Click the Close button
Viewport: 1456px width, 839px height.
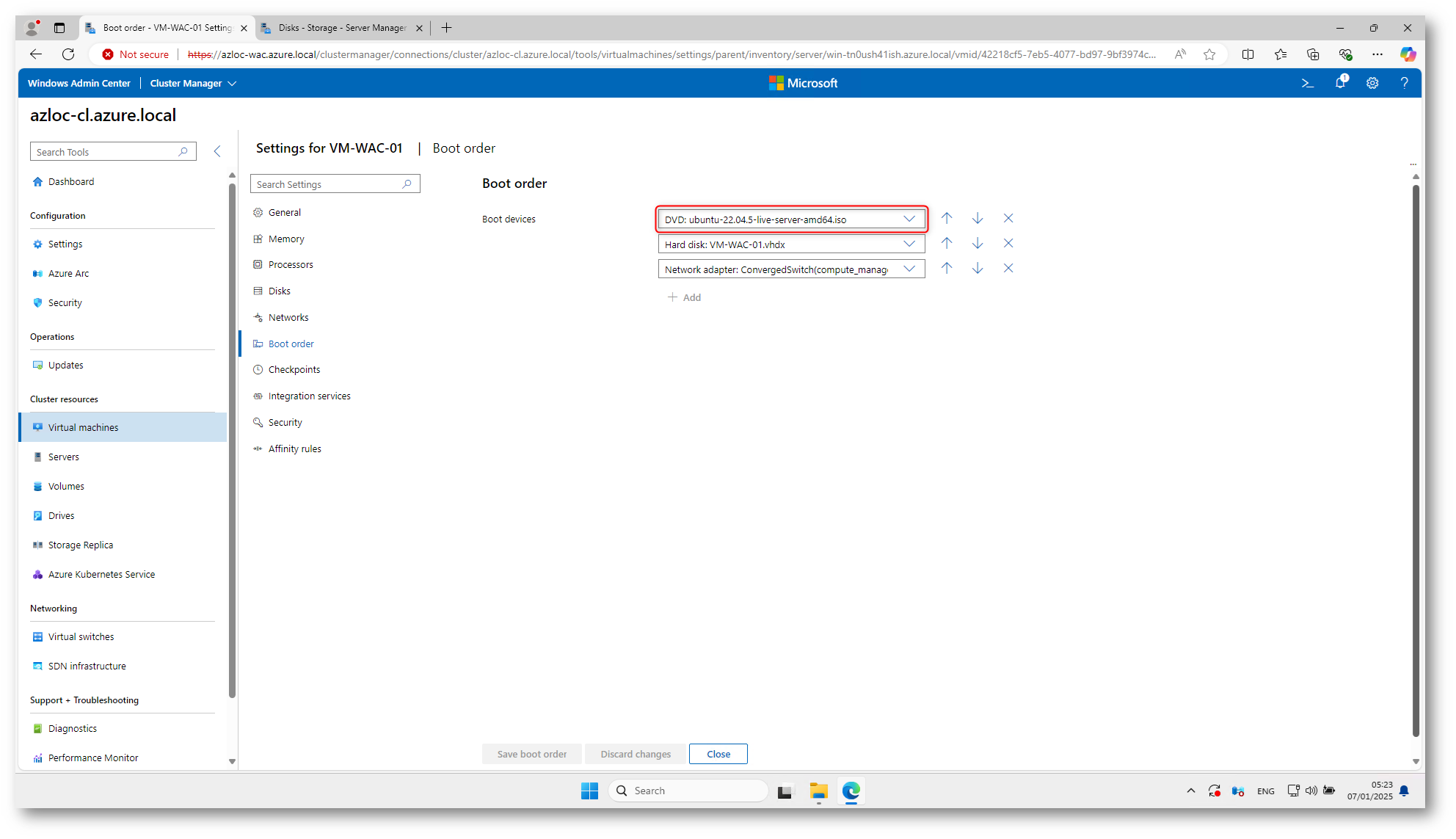click(x=718, y=754)
